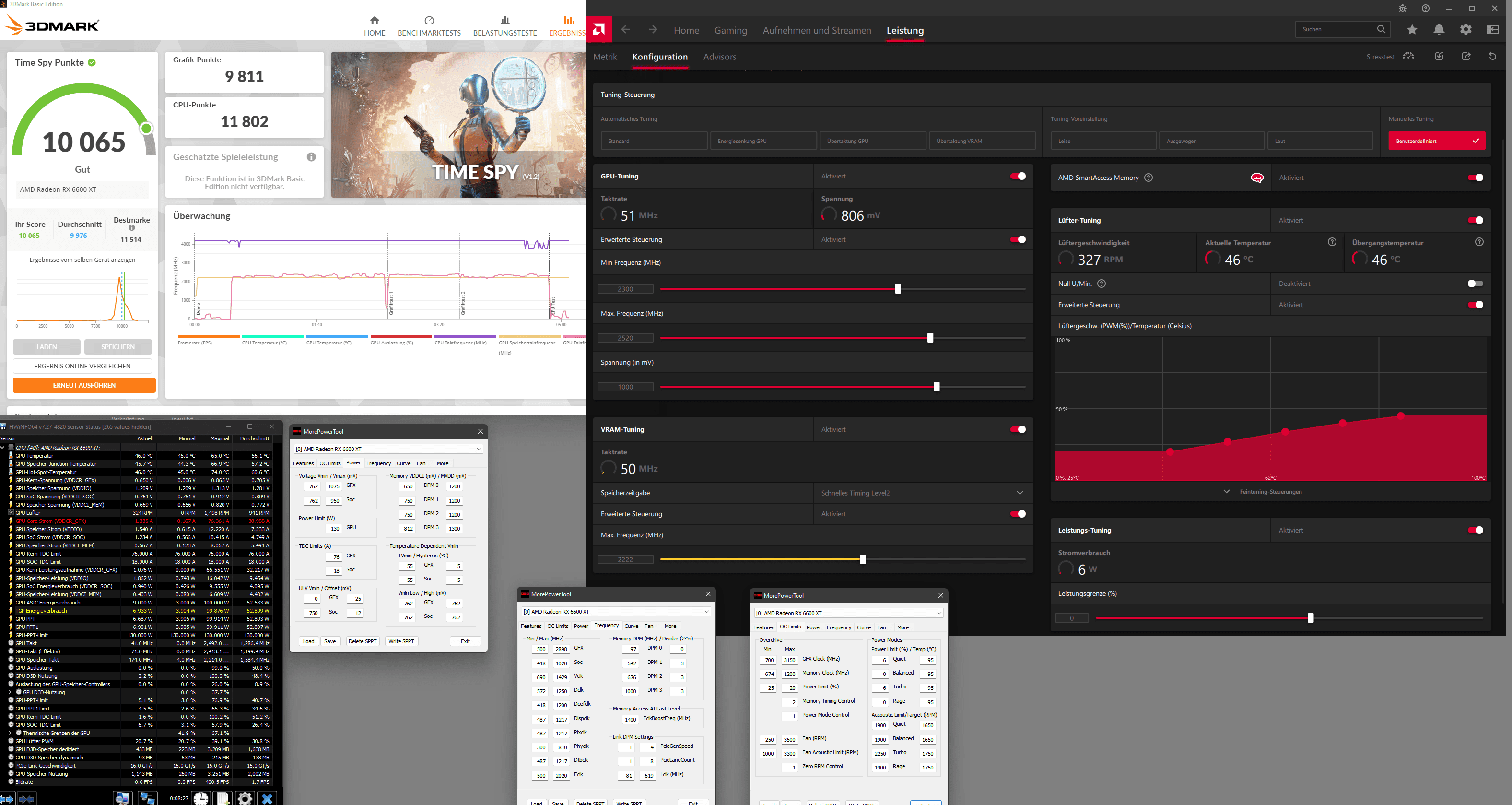Open the Gaming menu in AMD Software

click(x=730, y=31)
